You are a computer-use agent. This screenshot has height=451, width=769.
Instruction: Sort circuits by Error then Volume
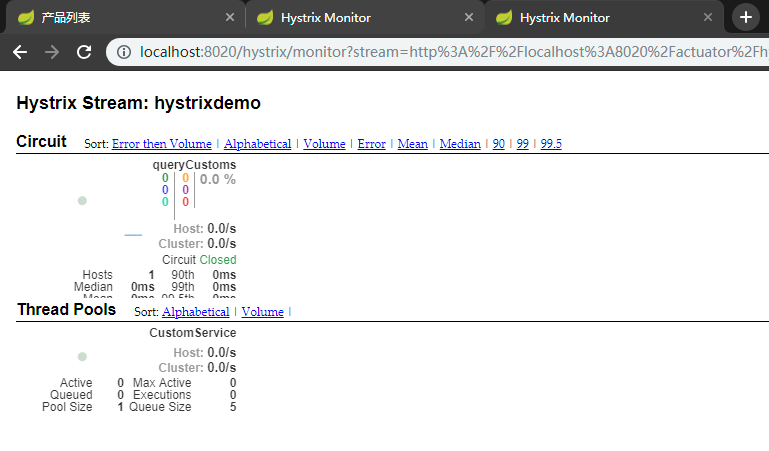coord(161,144)
